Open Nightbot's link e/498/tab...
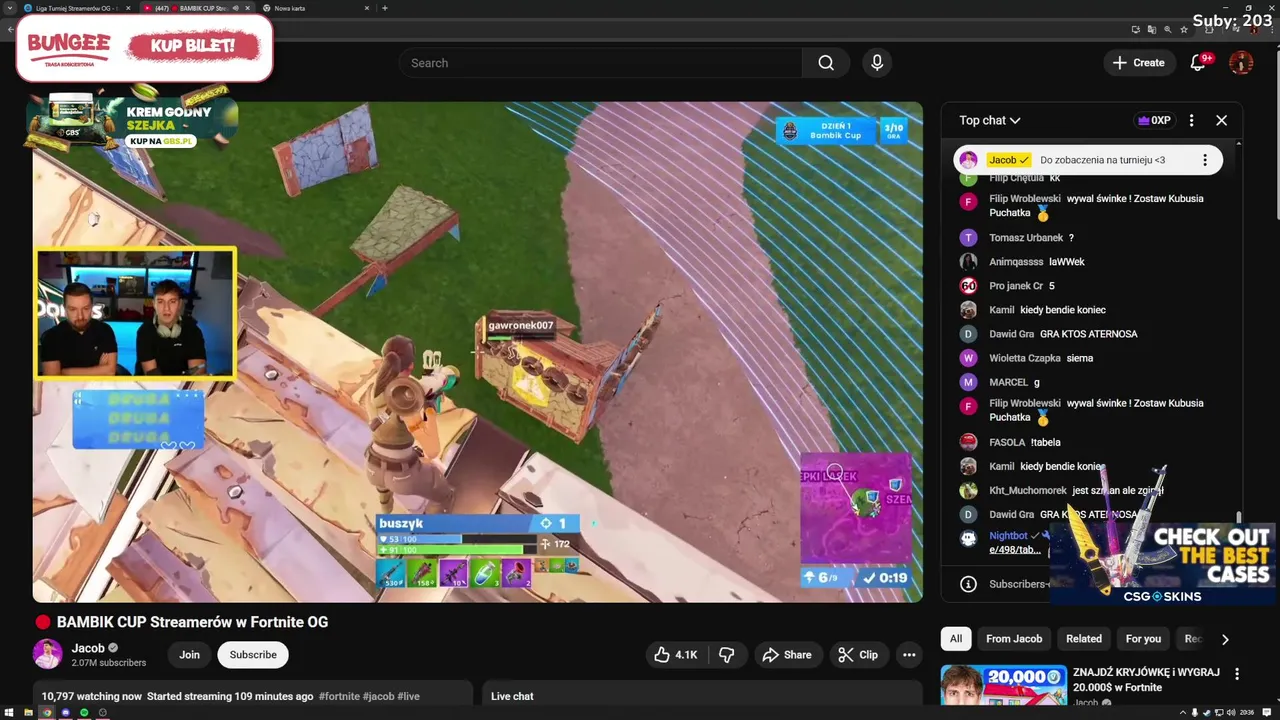The height and width of the screenshot is (720, 1280). pyautogui.click(x=1015, y=550)
